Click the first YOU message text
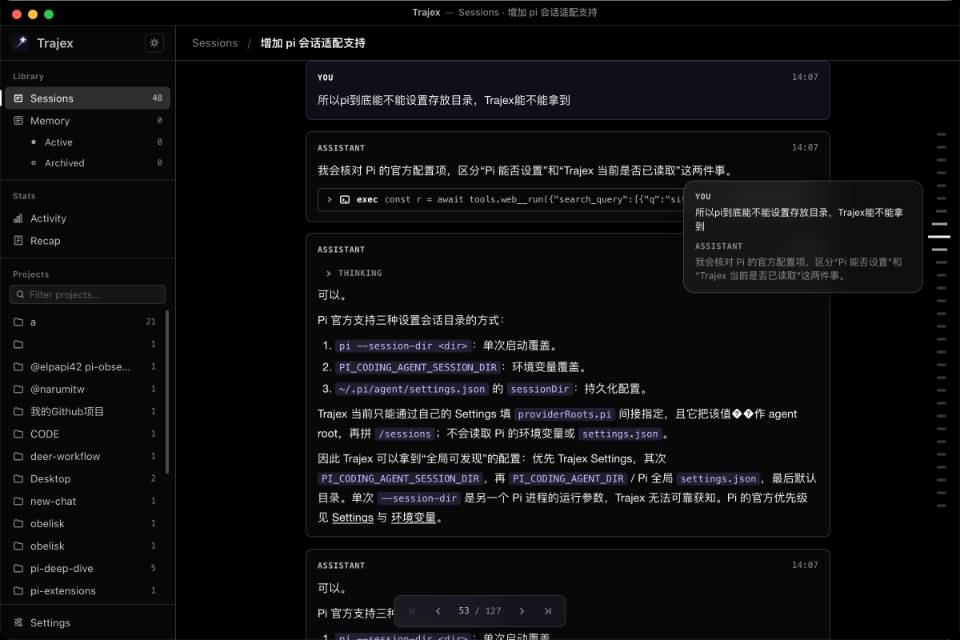The height and width of the screenshot is (640, 960). point(444,100)
